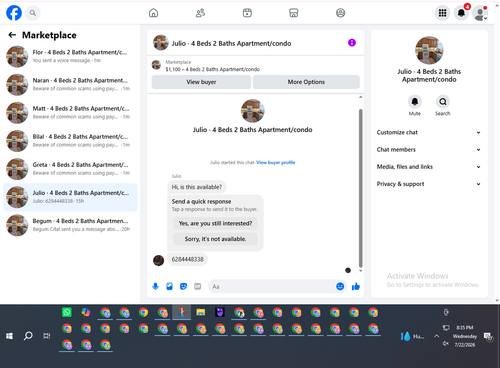This screenshot has height=368, width=500.
Task: Click the 6284448338 message bubble
Action: click(x=187, y=259)
